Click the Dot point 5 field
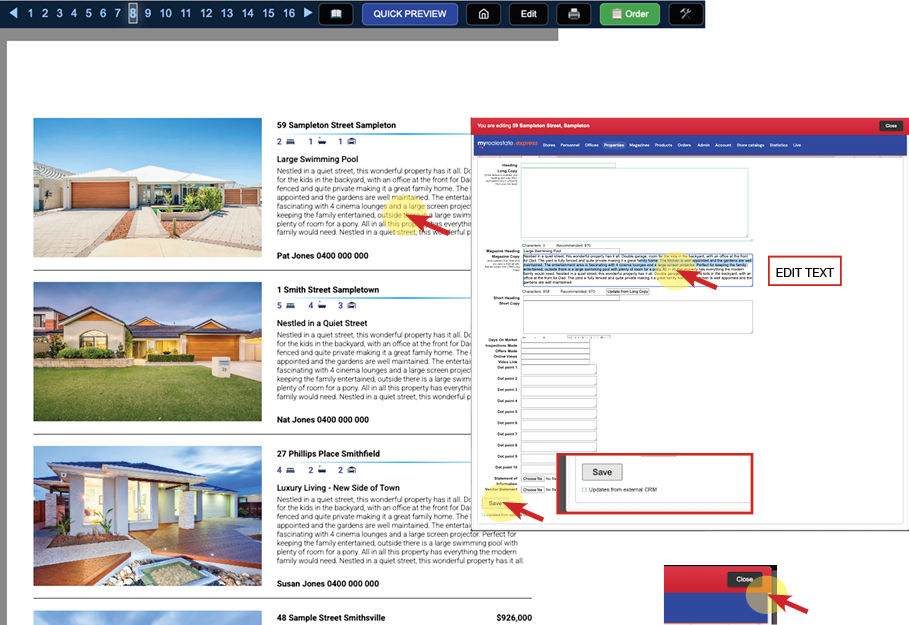 coord(558,413)
